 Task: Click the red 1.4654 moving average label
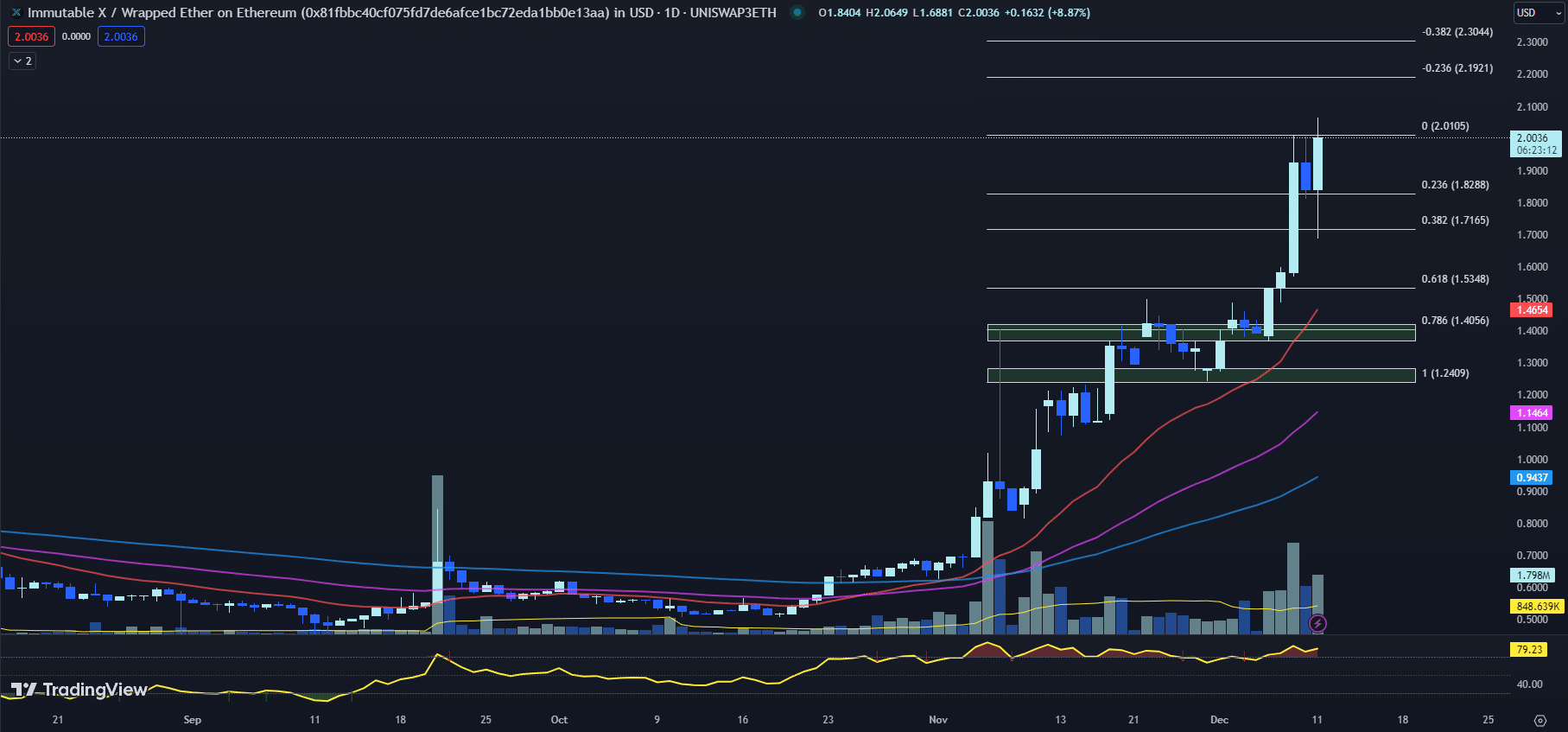tap(1532, 310)
